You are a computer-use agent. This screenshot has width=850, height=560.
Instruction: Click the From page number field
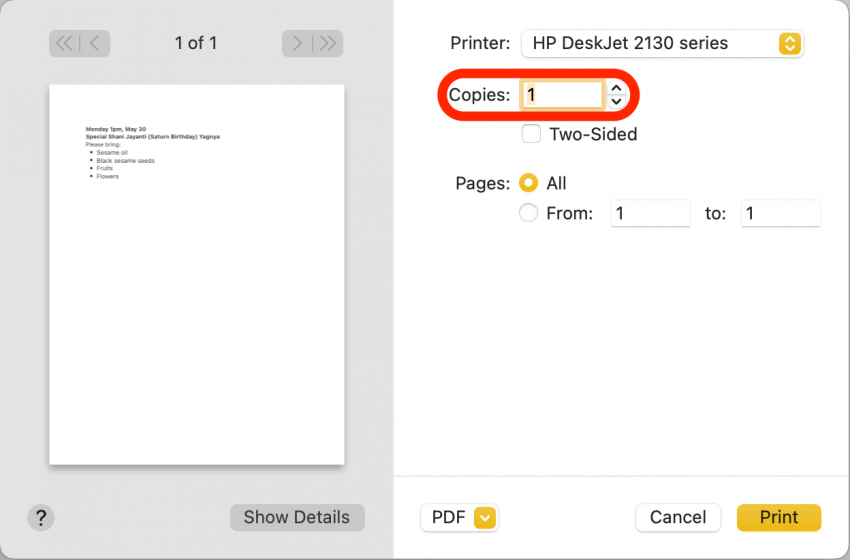click(650, 213)
